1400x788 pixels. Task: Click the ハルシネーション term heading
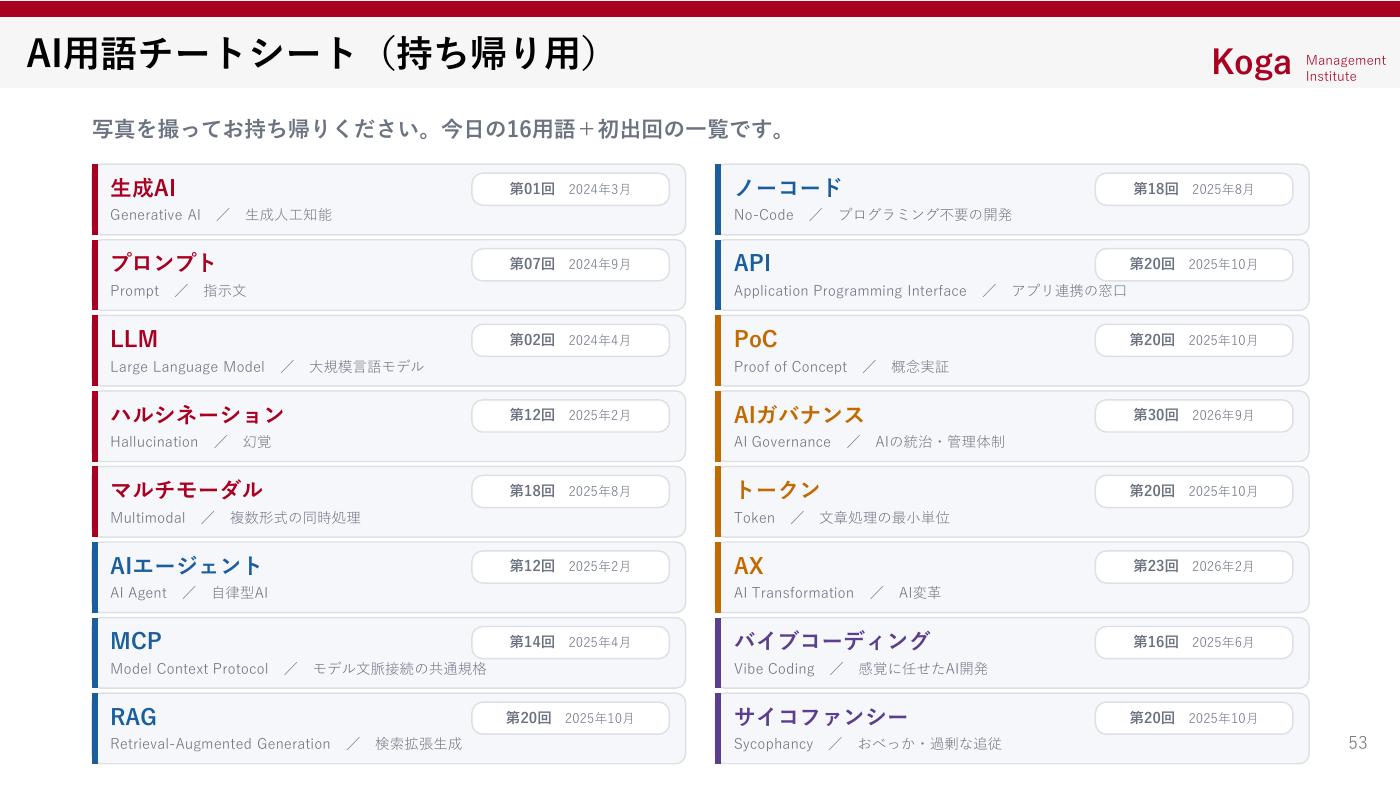(x=197, y=414)
